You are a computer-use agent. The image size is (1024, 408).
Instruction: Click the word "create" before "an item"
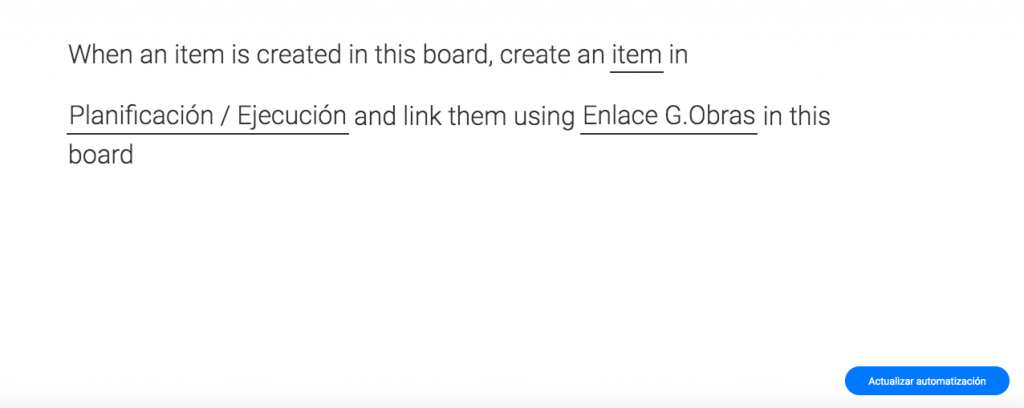(x=535, y=54)
